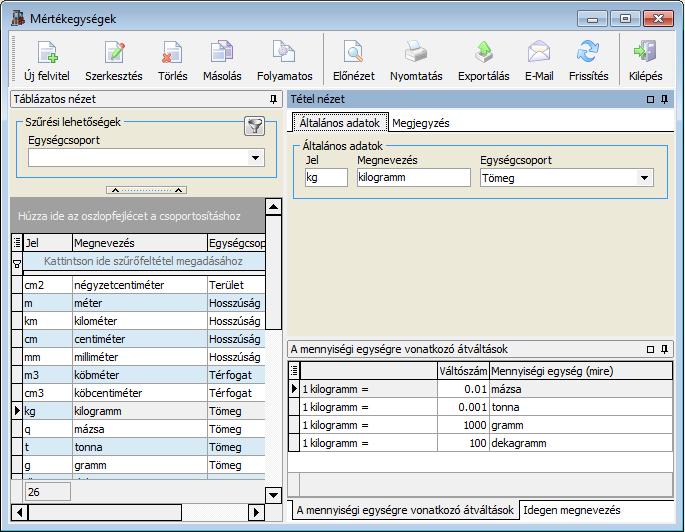Expand the Egységcsoport combo showing Tömeg
This screenshot has height=532, width=685.
tap(644, 178)
